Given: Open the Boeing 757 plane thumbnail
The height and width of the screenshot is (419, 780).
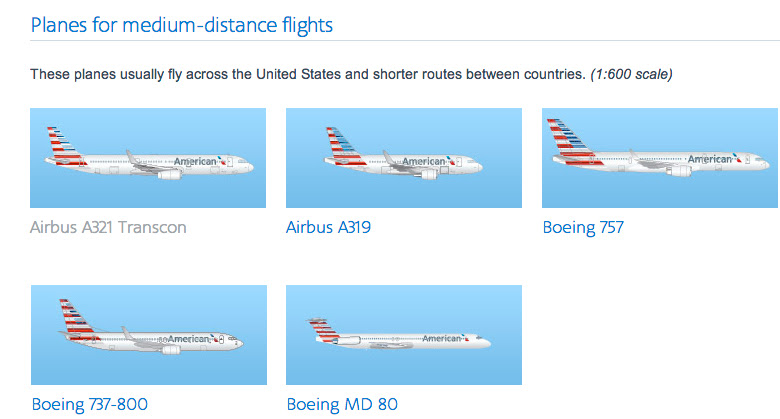Looking at the screenshot, I should [660, 158].
